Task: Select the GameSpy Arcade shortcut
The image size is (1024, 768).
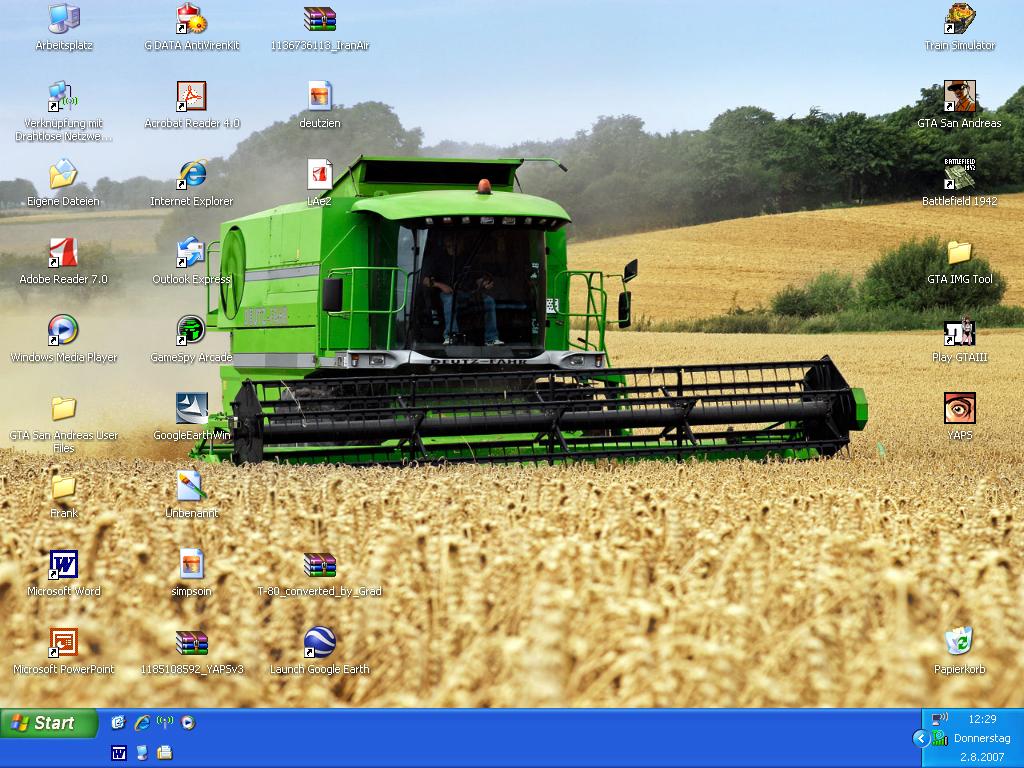Action: click(x=191, y=331)
